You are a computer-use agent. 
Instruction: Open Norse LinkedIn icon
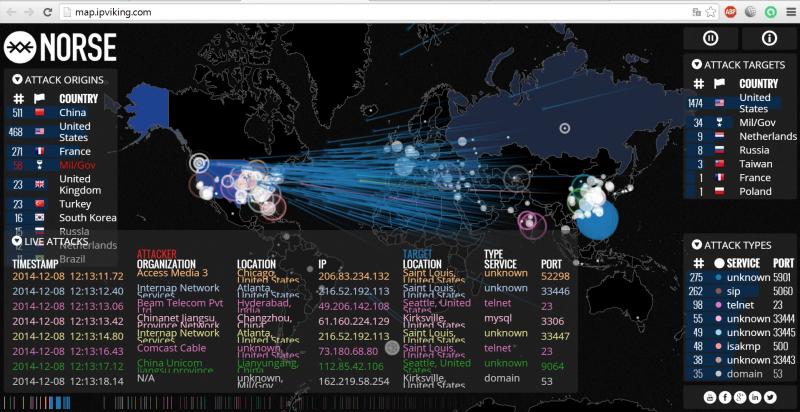[x=755, y=397]
